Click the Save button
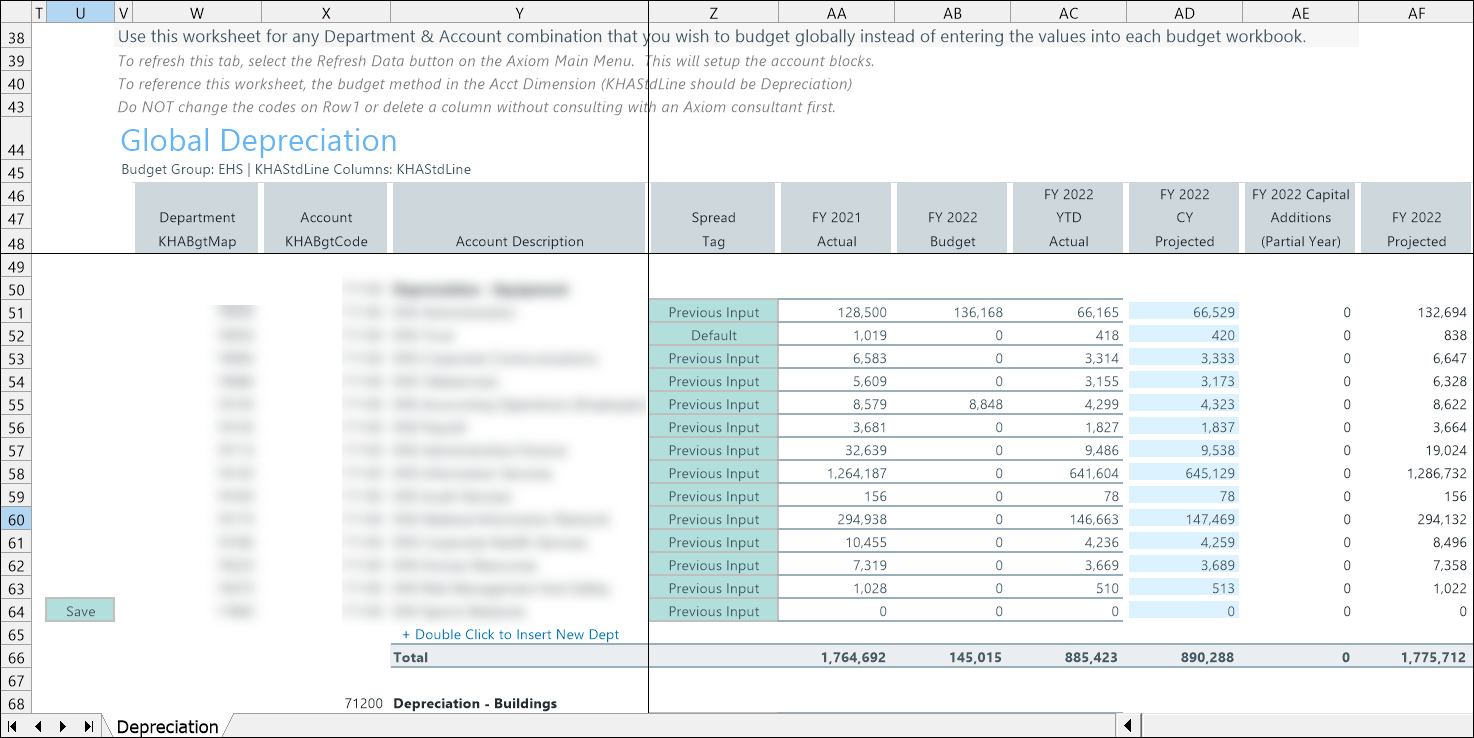Viewport: 1474px width, 738px height. tap(80, 611)
